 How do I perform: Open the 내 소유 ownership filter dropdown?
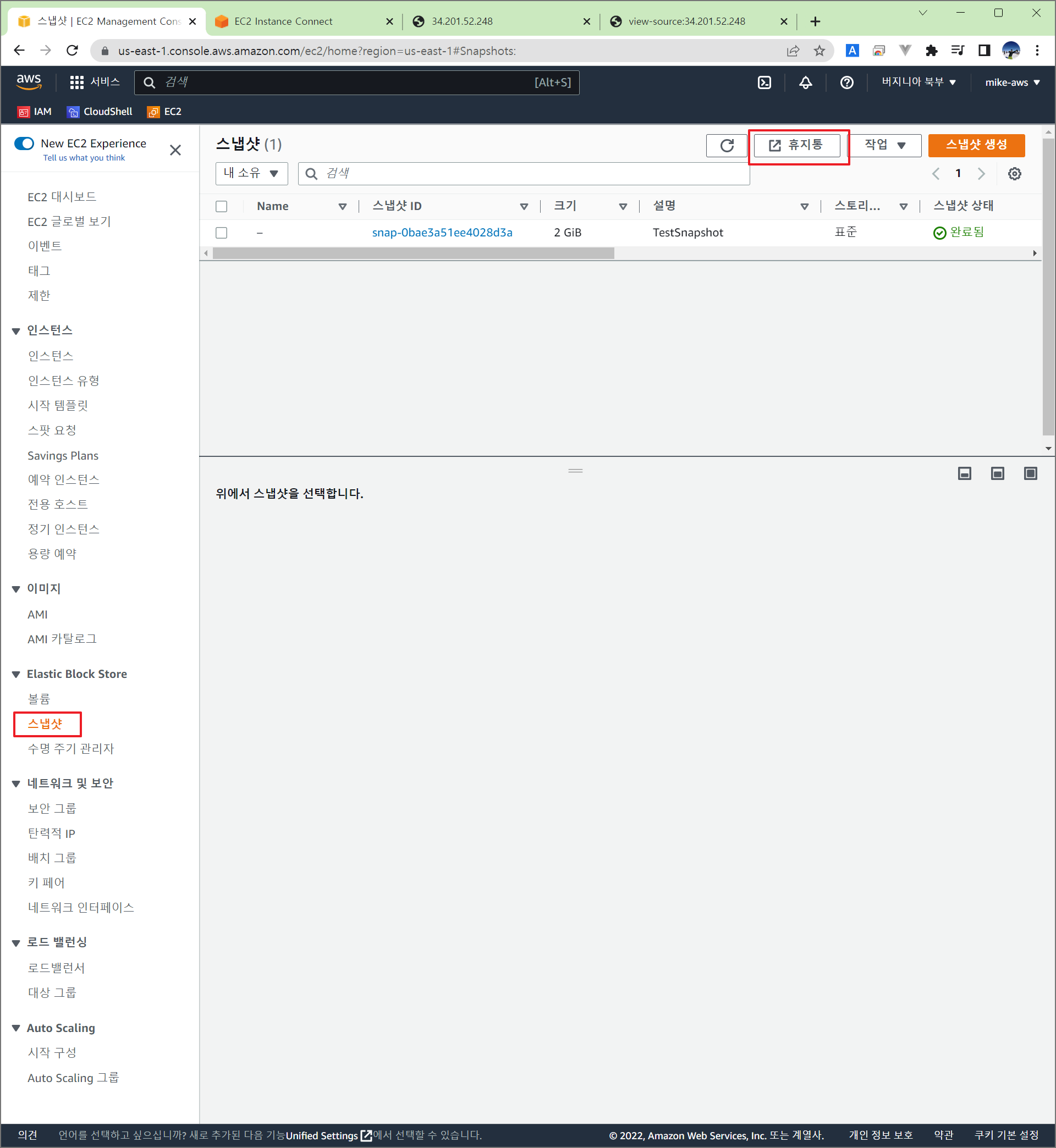pyautogui.click(x=251, y=174)
